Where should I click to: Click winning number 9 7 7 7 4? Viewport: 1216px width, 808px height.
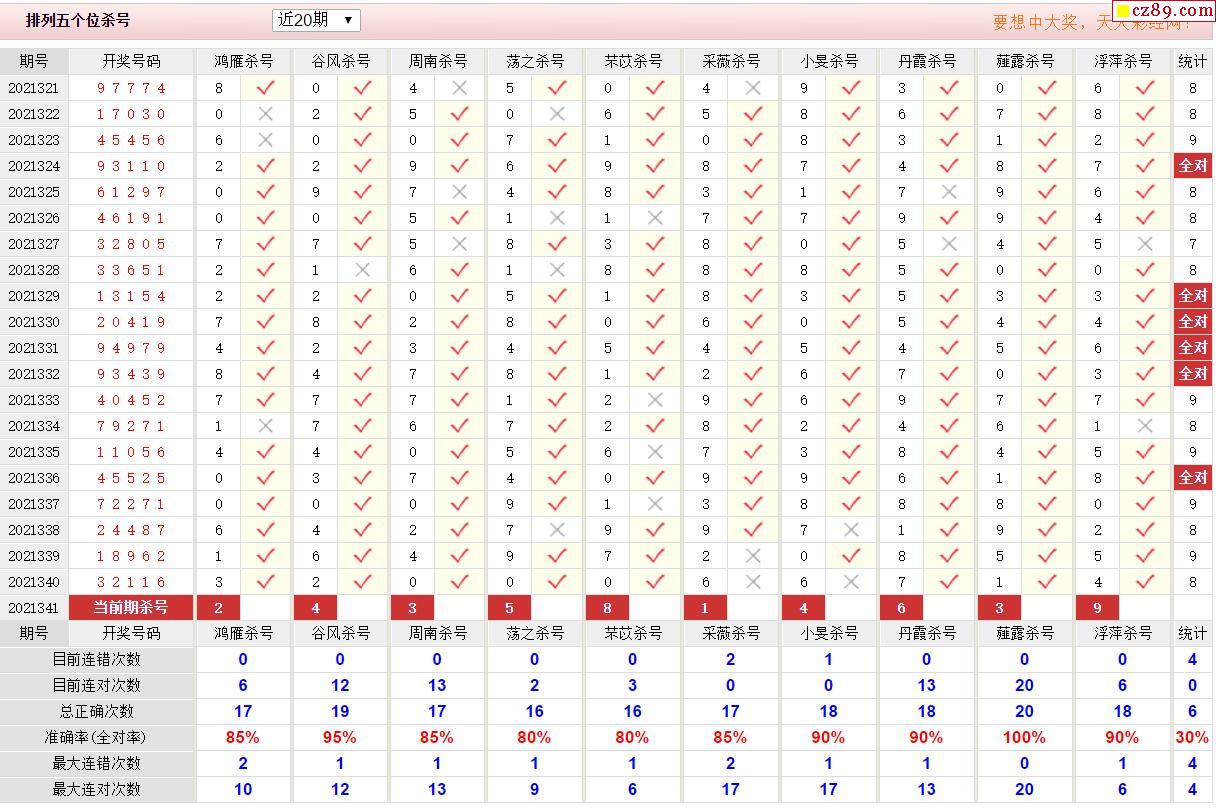click(x=131, y=88)
